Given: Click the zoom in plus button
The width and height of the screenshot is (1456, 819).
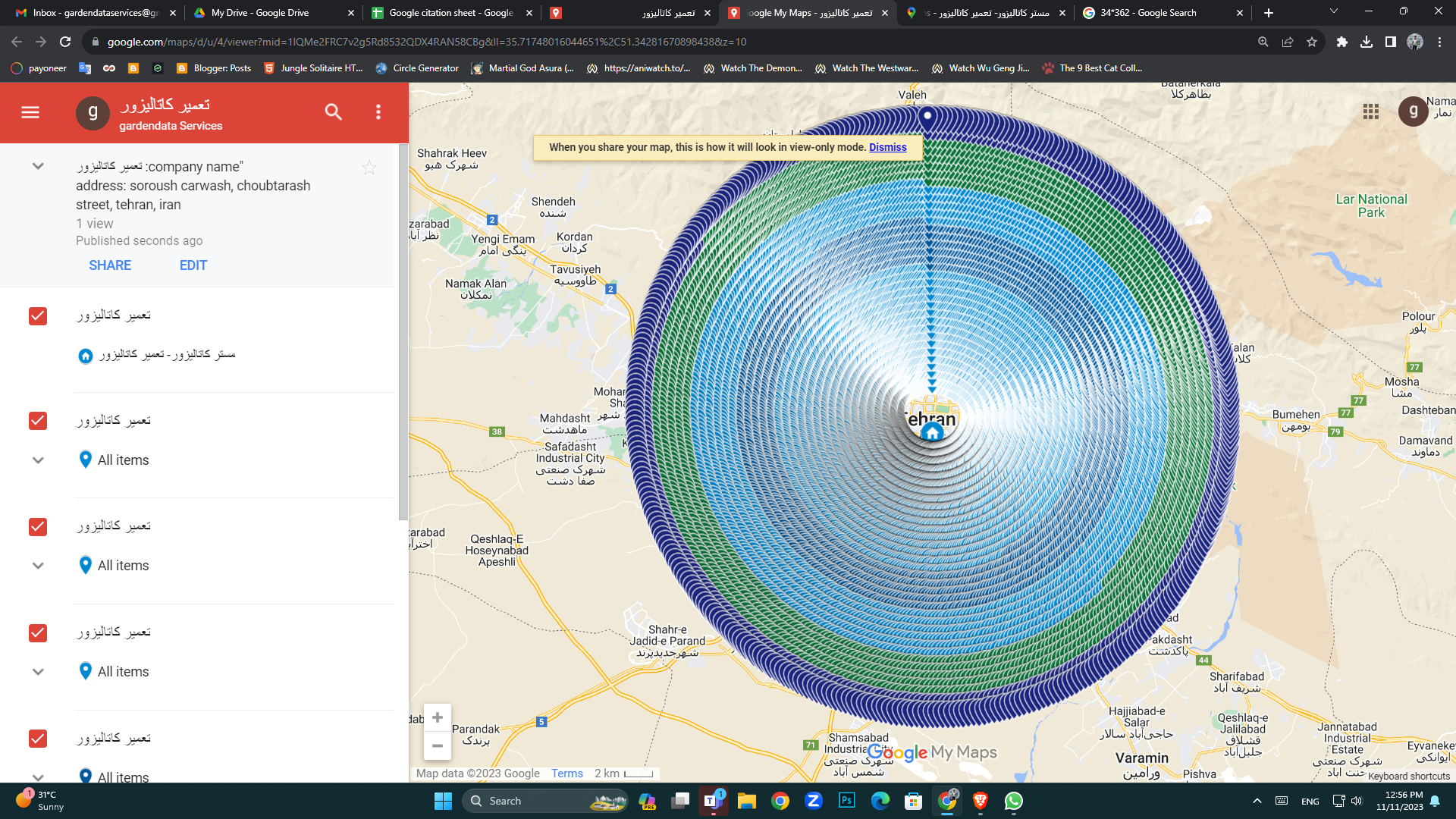Looking at the screenshot, I should [438, 717].
